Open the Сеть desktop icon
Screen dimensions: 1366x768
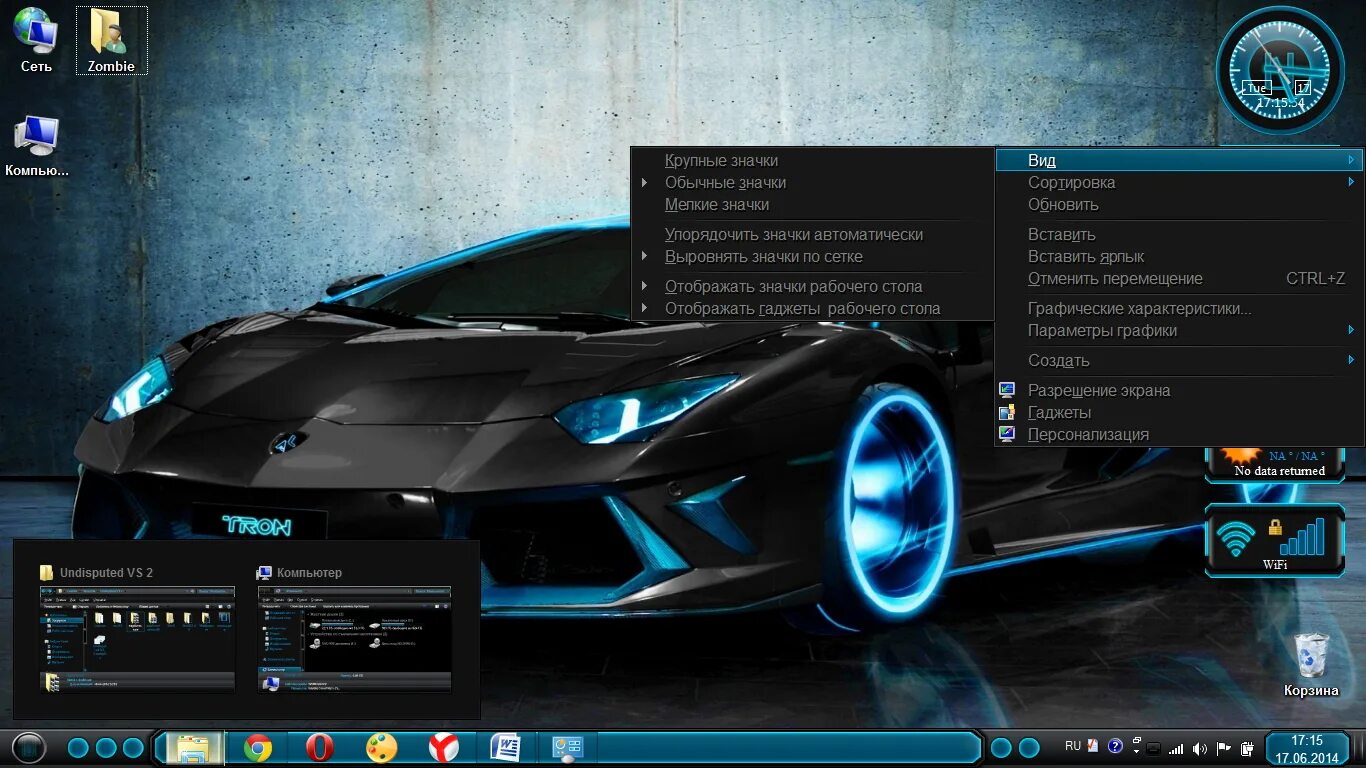tap(36, 39)
